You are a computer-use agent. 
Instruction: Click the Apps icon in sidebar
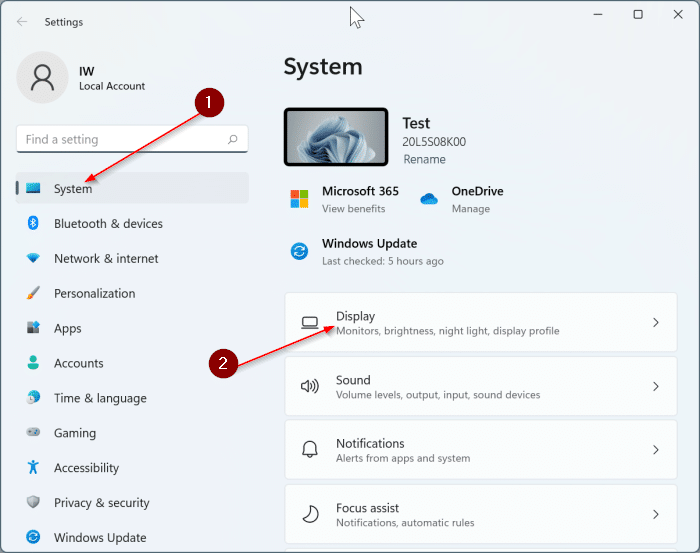point(33,328)
